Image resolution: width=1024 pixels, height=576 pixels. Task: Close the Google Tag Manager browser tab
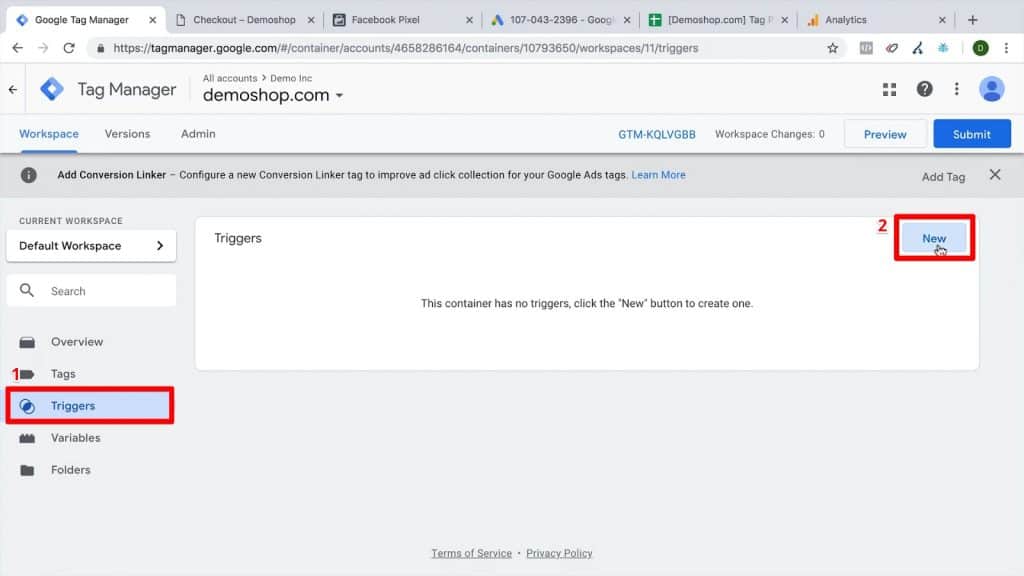click(152, 20)
